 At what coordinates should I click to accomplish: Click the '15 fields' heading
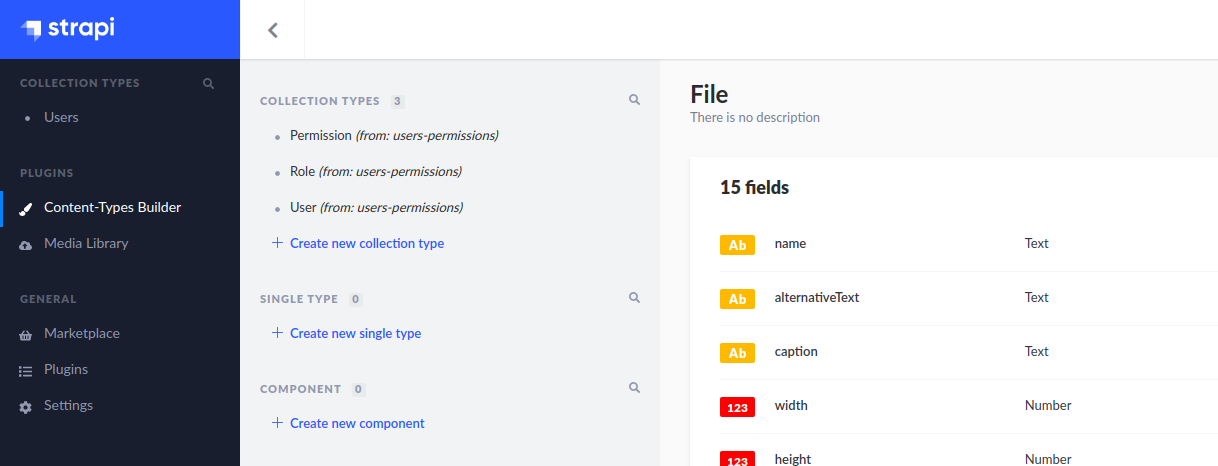(754, 187)
